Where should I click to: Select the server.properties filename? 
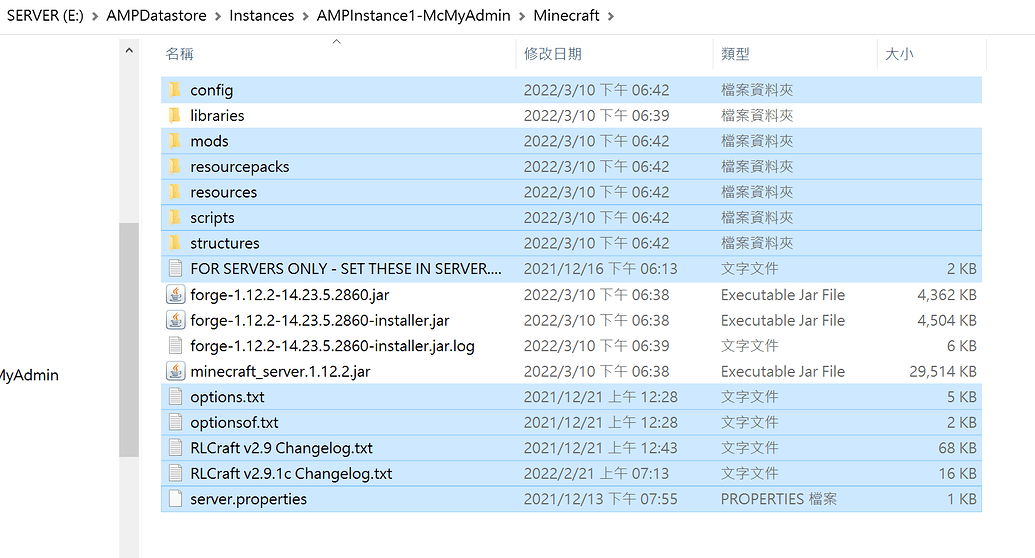pyautogui.click(x=248, y=499)
